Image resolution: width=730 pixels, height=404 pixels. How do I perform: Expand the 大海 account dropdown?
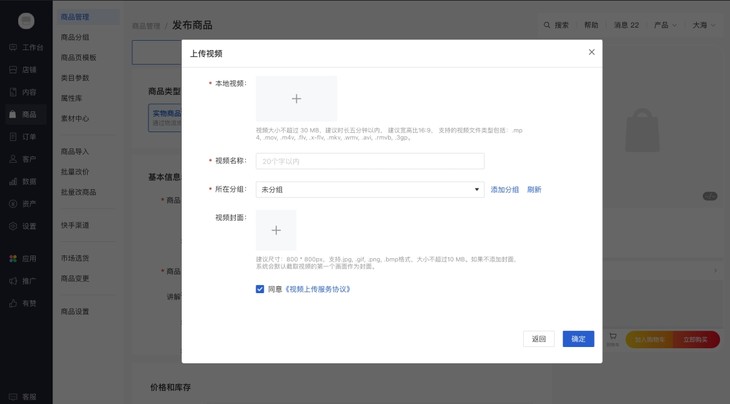(x=703, y=25)
